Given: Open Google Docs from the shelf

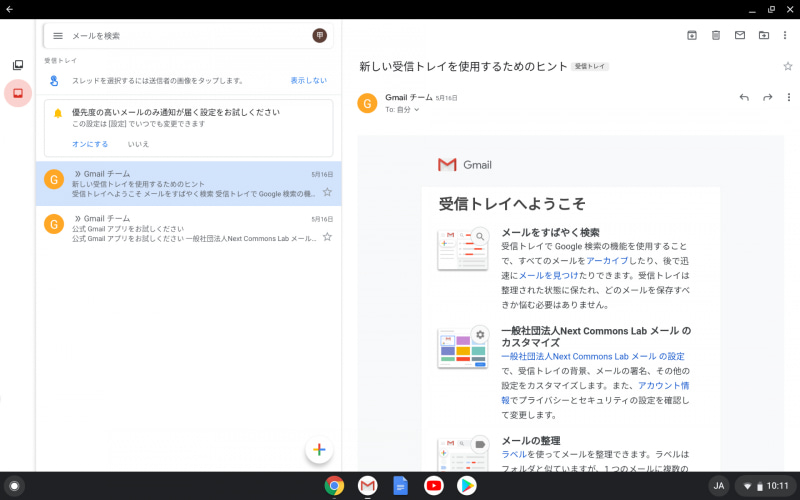Looking at the screenshot, I should coord(401,486).
